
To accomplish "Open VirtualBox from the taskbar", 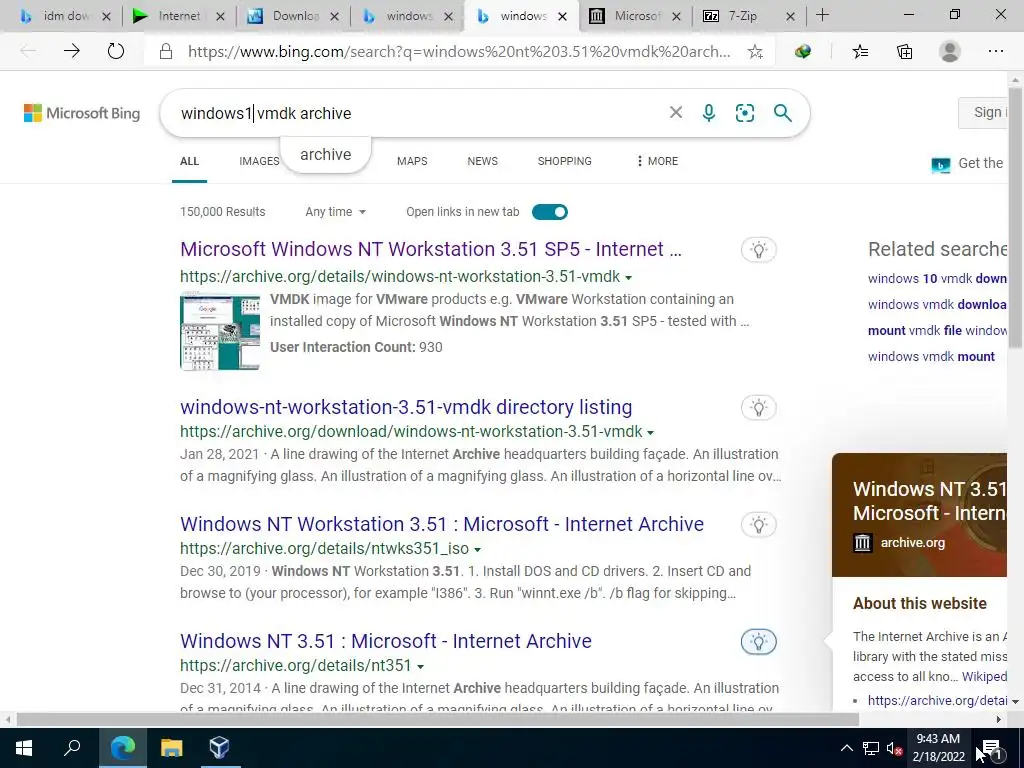I will coord(219,748).
